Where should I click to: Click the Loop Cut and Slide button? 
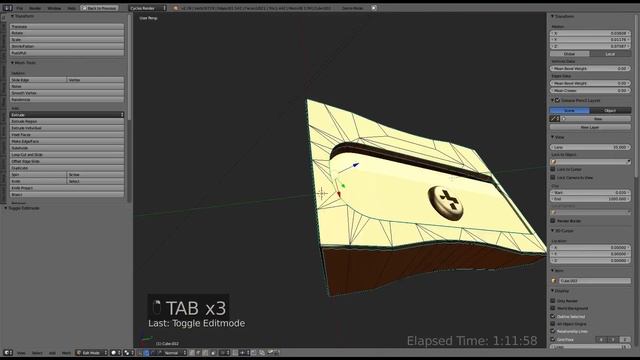point(67,155)
